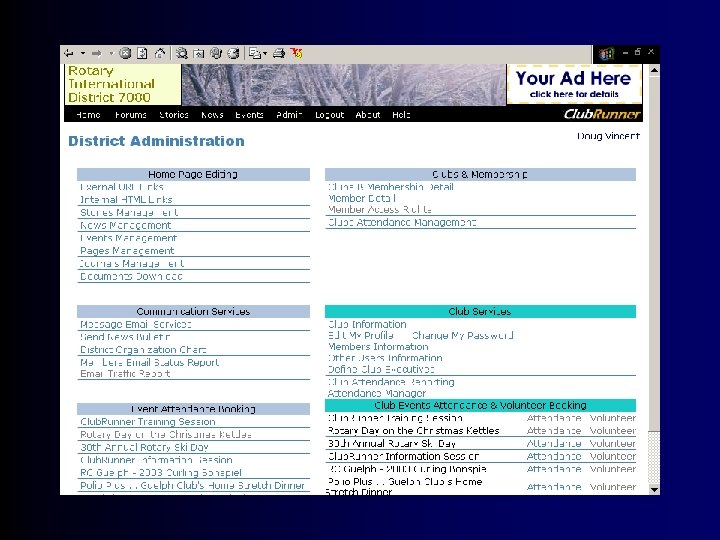Open RC Guelph 2003 Curling Bonspiel booking
The image size is (720, 540).
click(161, 472)
